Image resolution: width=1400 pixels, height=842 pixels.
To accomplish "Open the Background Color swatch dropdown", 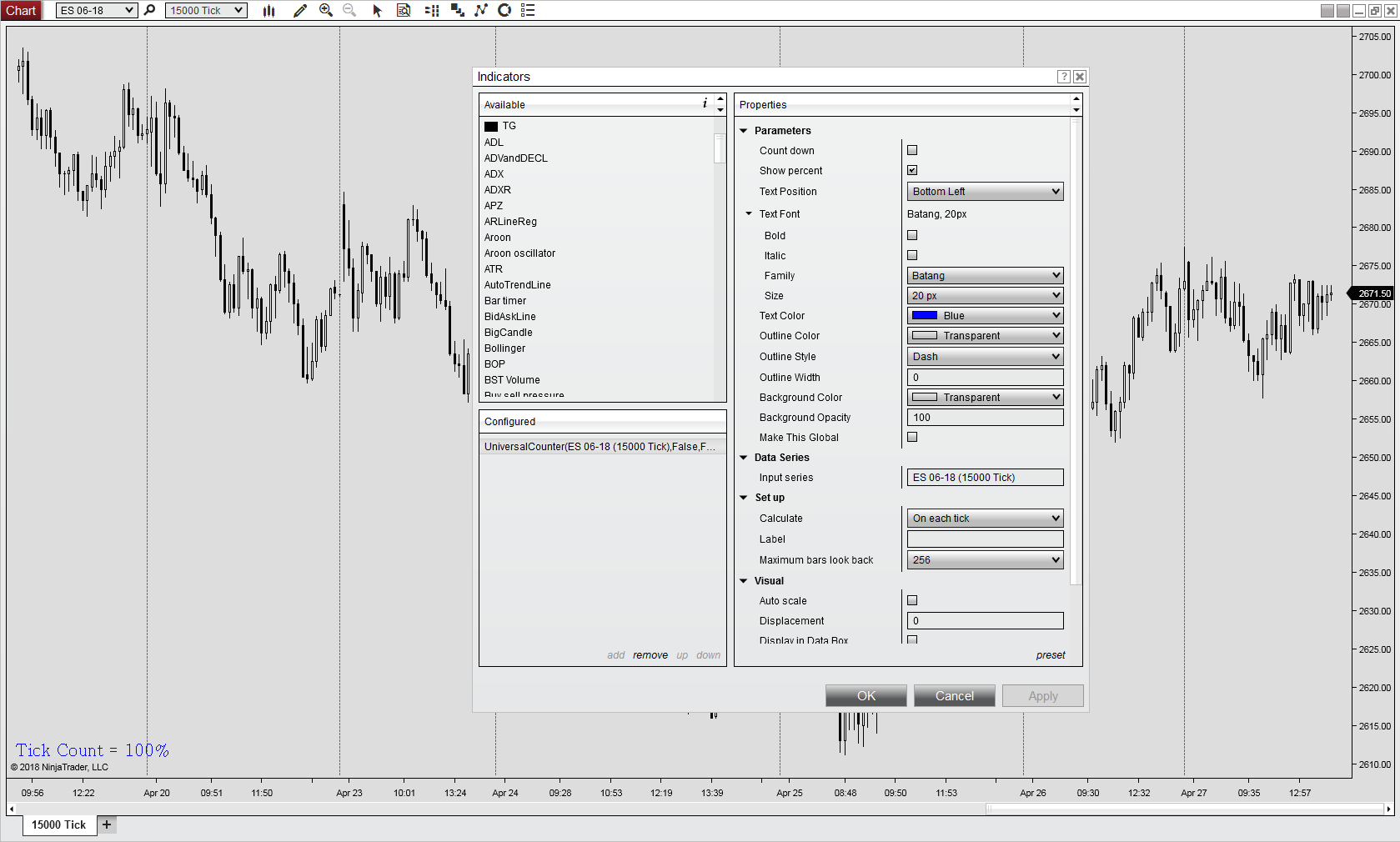I will (x=985, y=398).
